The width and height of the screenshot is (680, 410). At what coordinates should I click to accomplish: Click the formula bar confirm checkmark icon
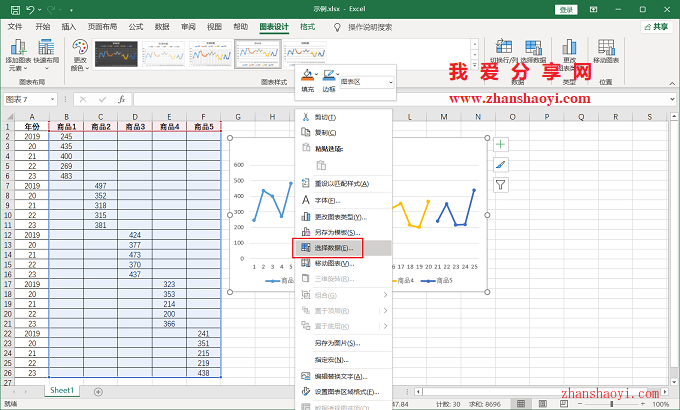pos(102,99)
